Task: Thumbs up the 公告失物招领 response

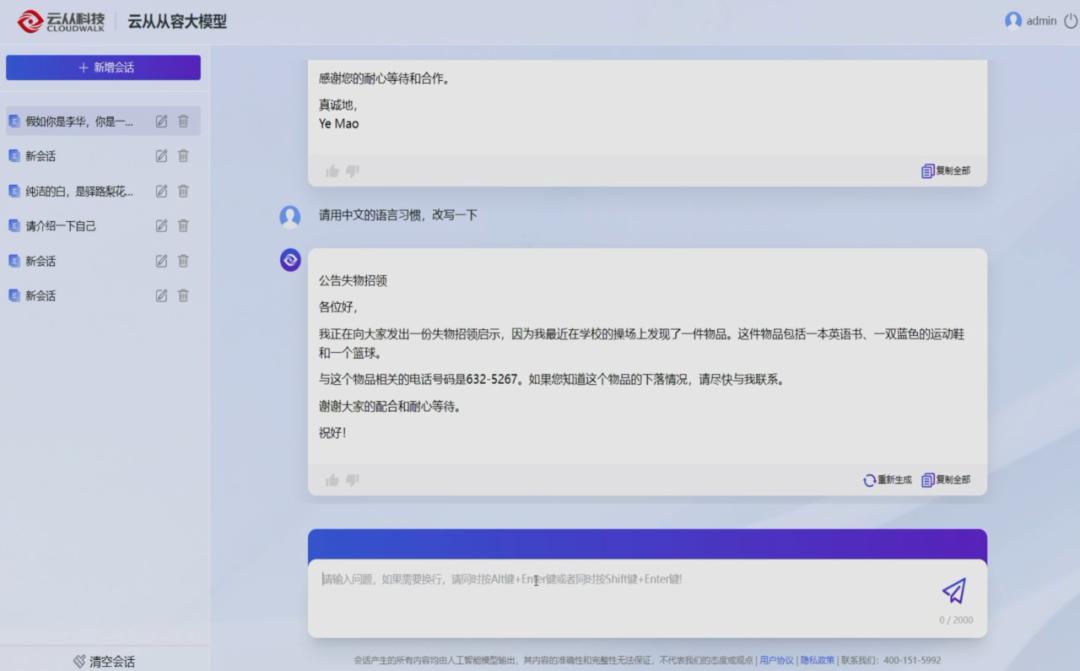Action: pos(332,480)
